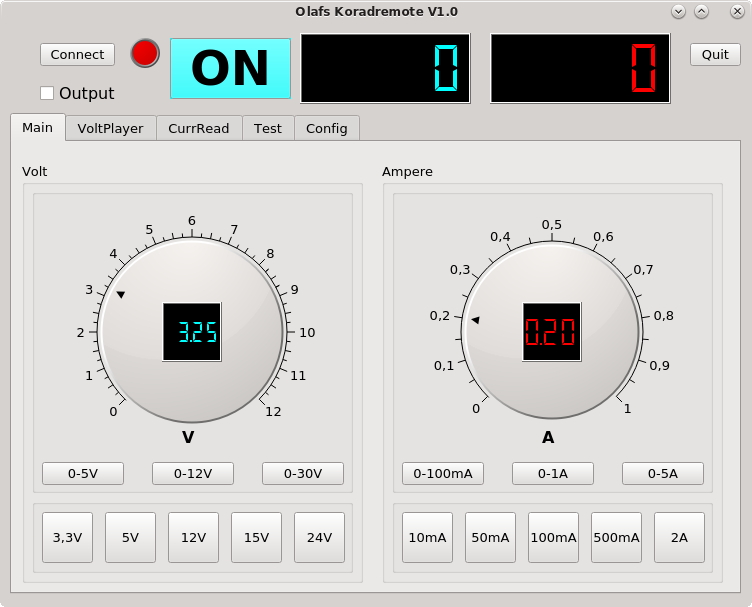The width and height of the screenshot is (752, 607).
Task: Quit the application with Quit button
Action: (x=715, y=55)
